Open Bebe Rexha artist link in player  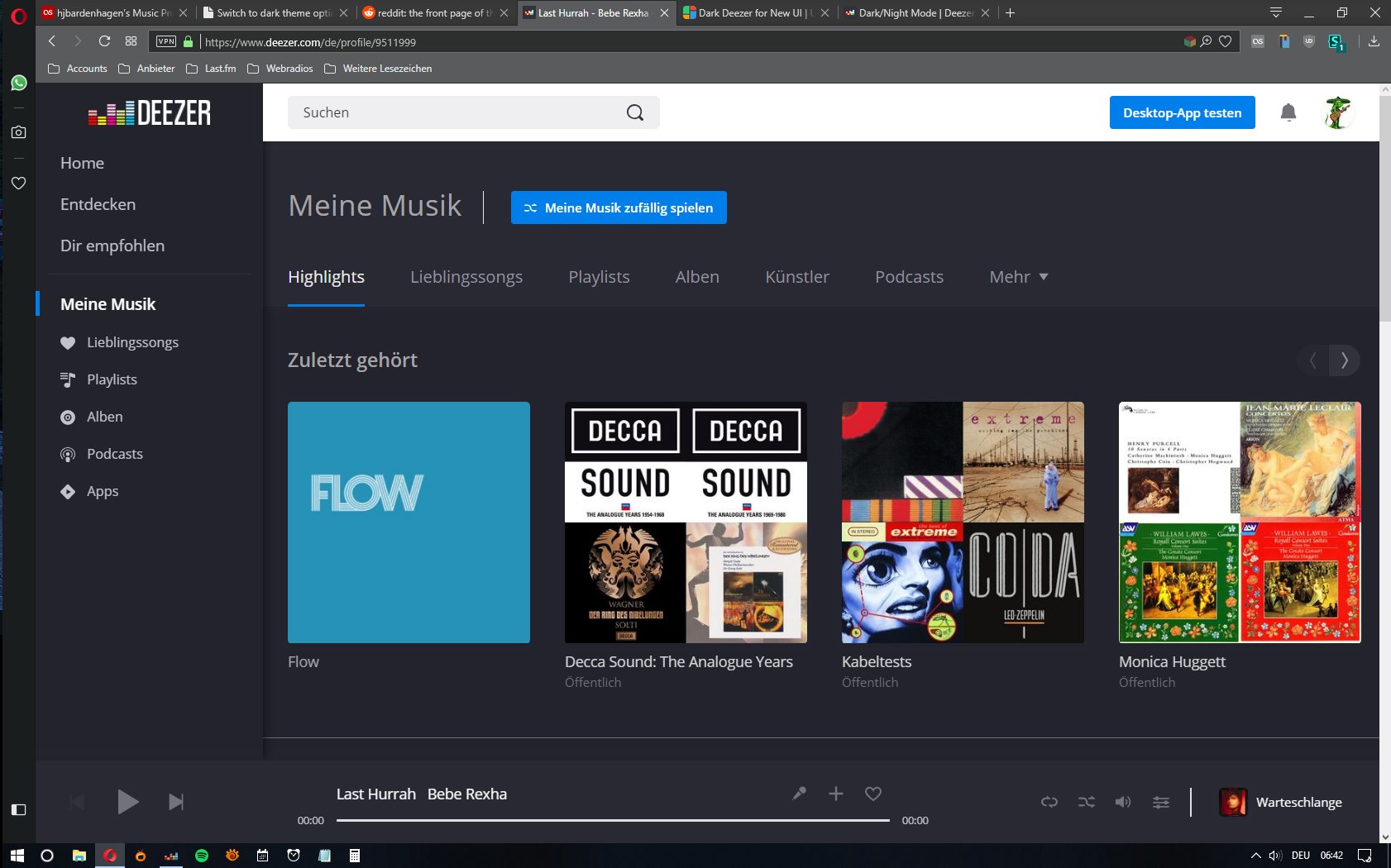pos(466,794)
